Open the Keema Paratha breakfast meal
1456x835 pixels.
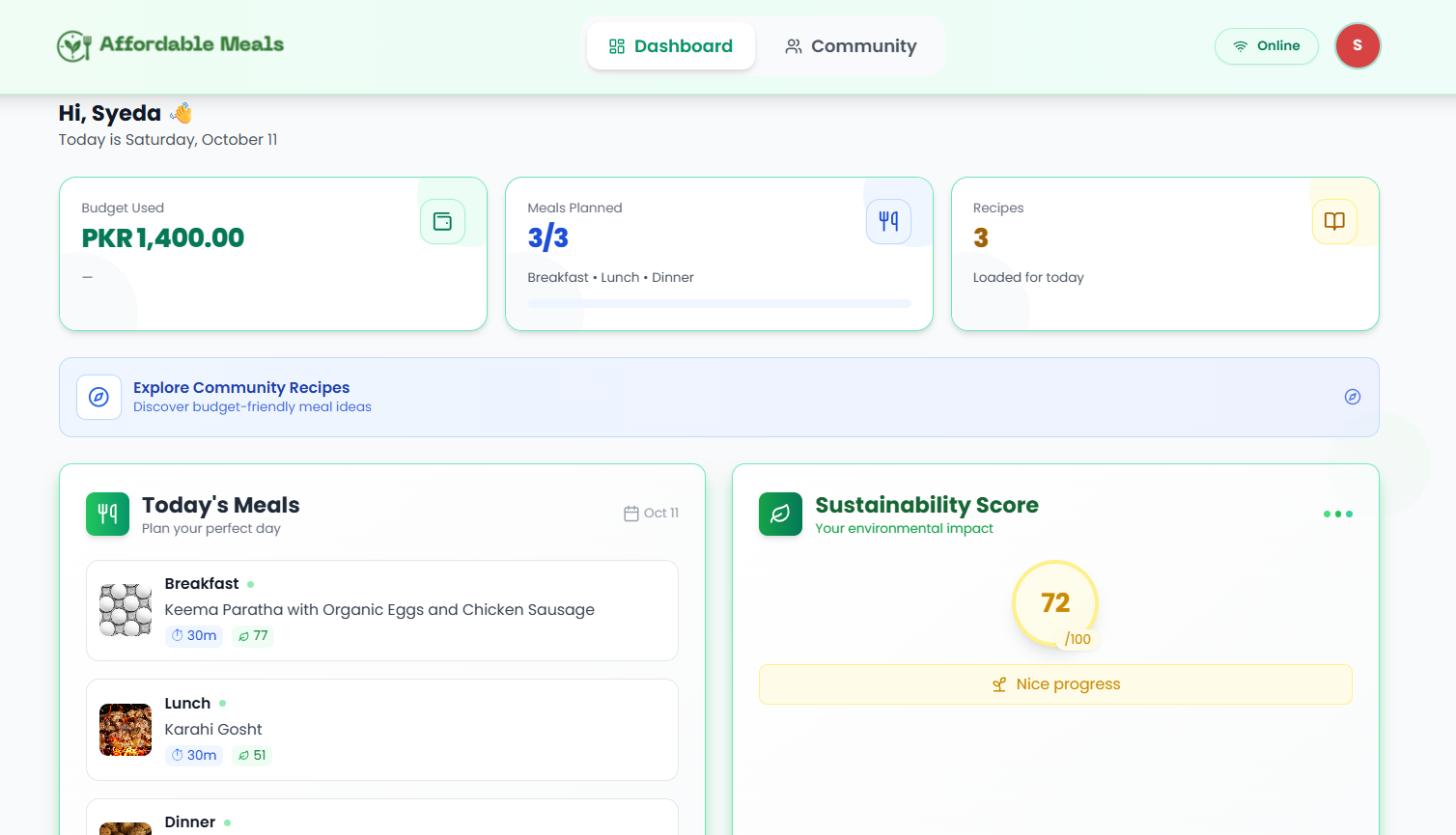[382, 611]
